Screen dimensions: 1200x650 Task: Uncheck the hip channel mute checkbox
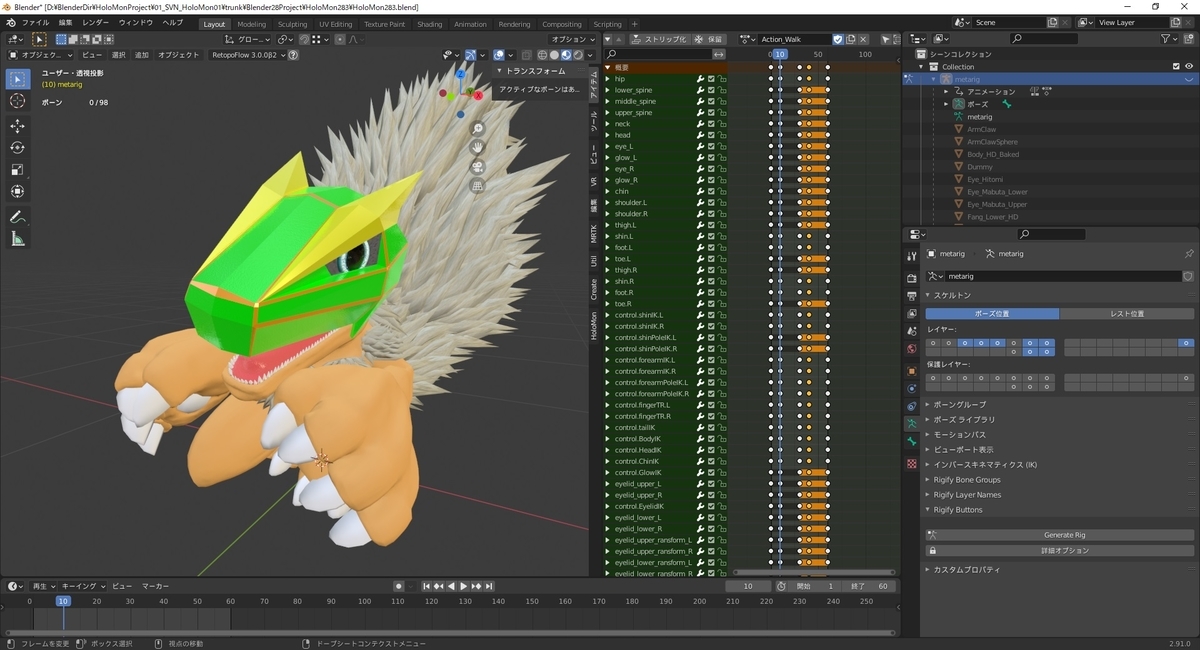(x=711, y=78)
